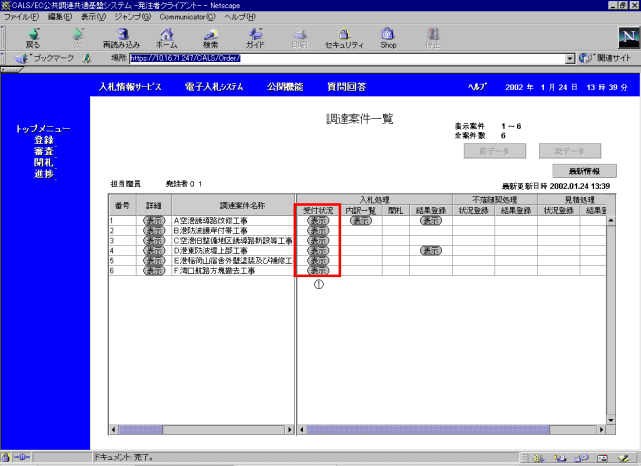
Task: Click the right table vertical scrollbar up arrow
Action: [611, 221]
